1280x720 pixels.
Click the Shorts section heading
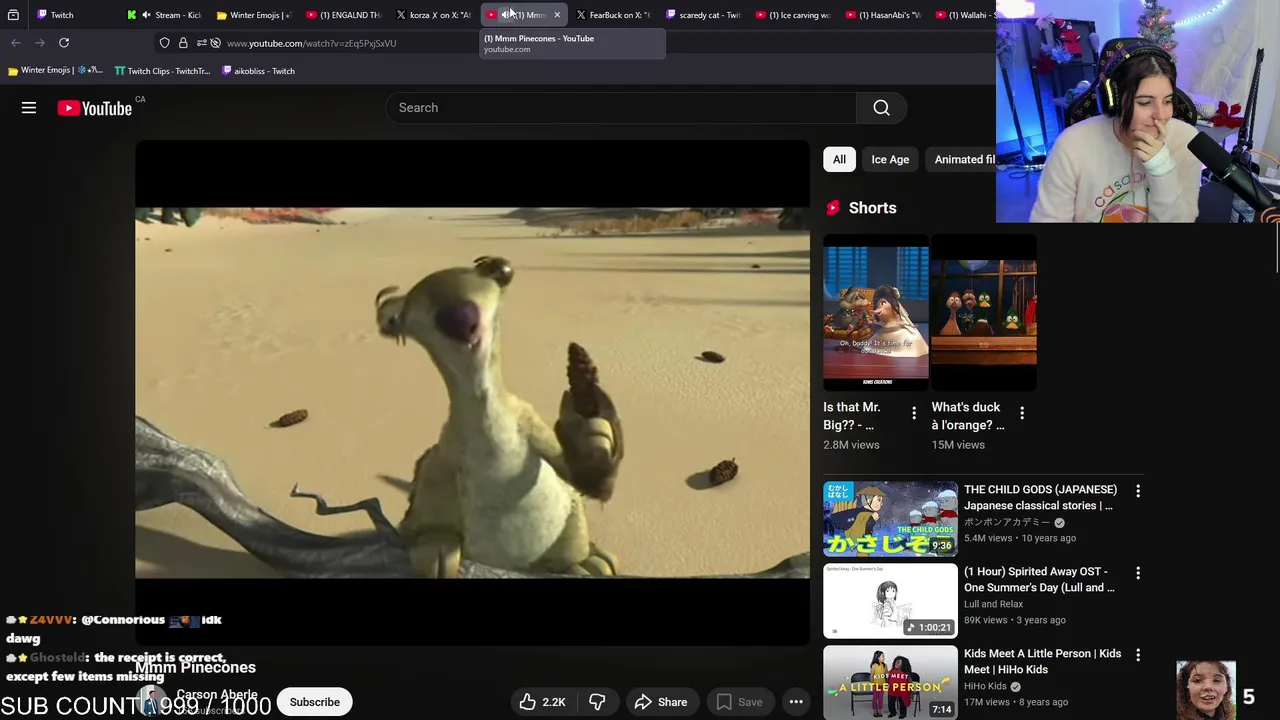[872, 208]
